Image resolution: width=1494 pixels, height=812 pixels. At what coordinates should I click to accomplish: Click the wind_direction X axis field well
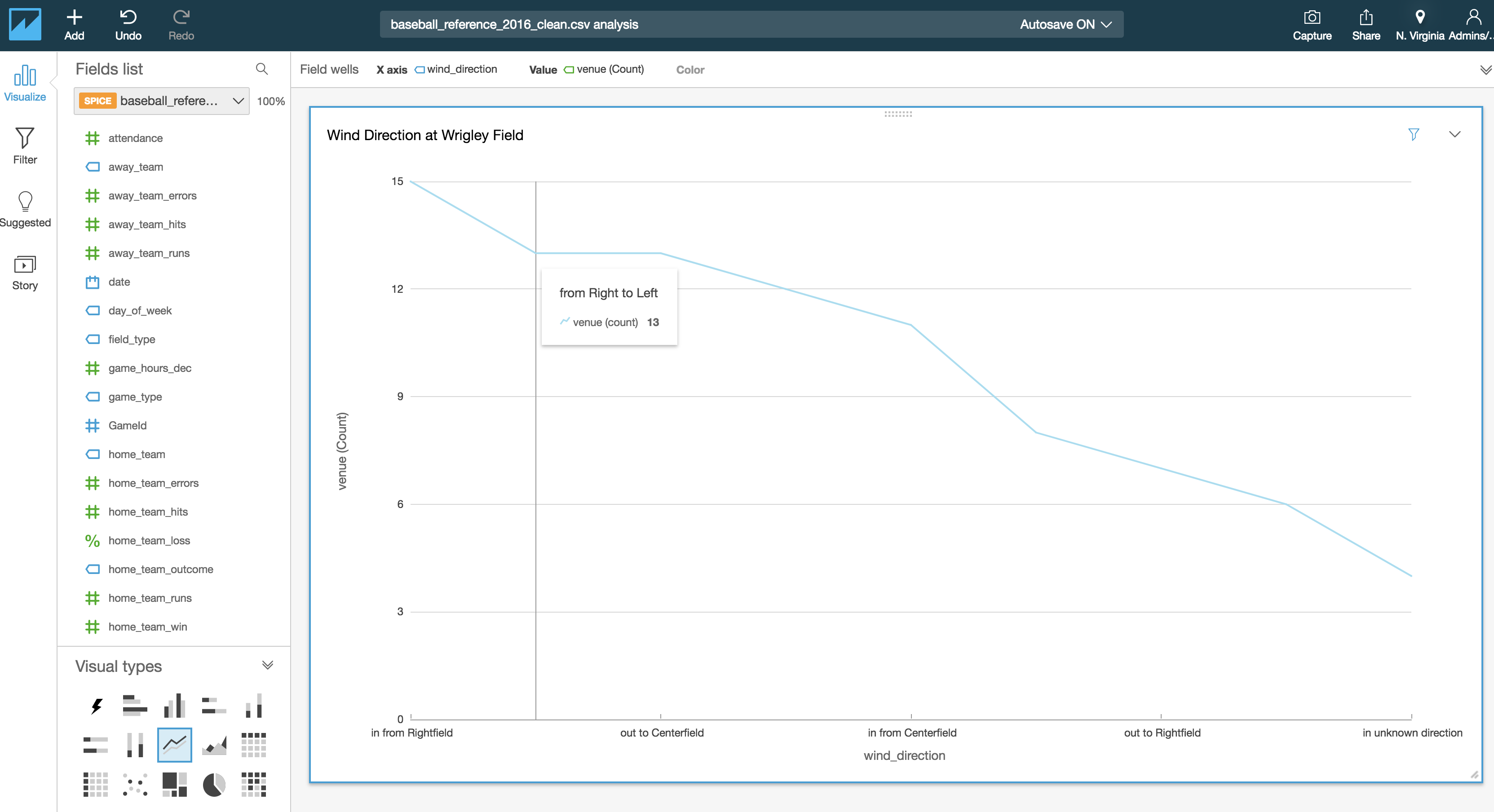[456, 70]
